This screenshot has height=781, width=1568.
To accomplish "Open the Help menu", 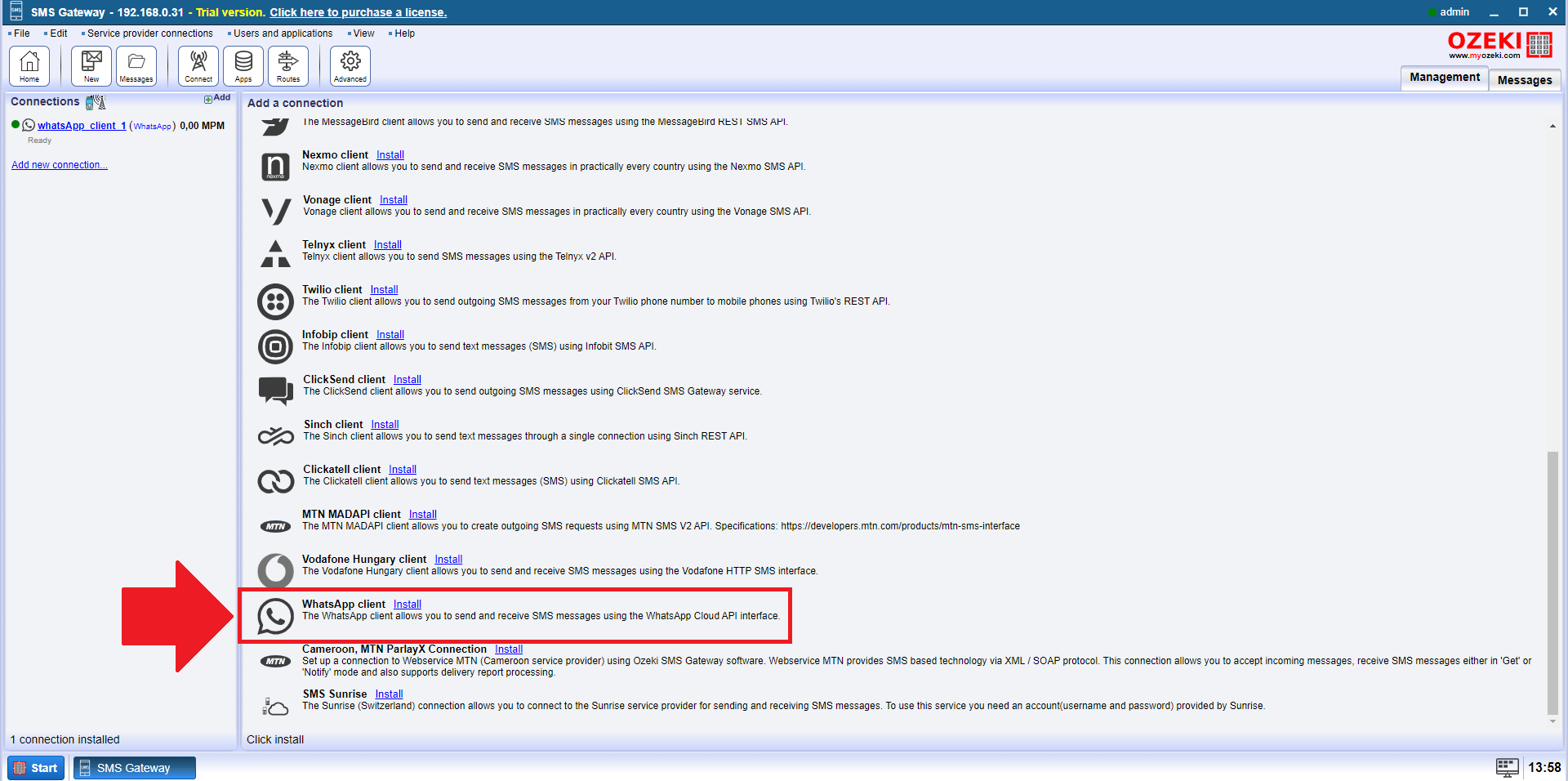I will 404,33.
